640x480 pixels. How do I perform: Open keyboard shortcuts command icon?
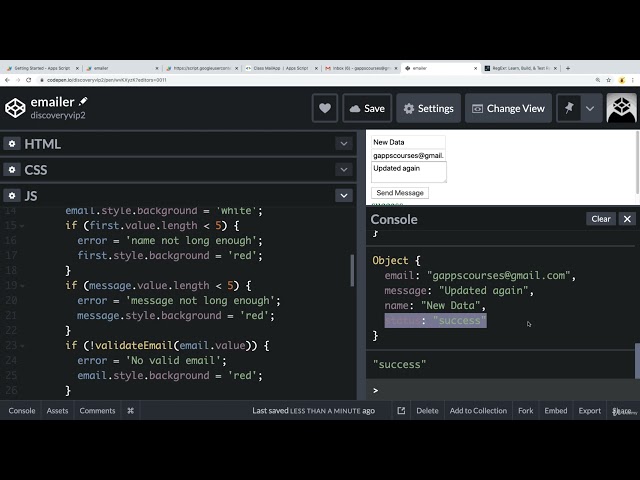[x=131, y=411]
